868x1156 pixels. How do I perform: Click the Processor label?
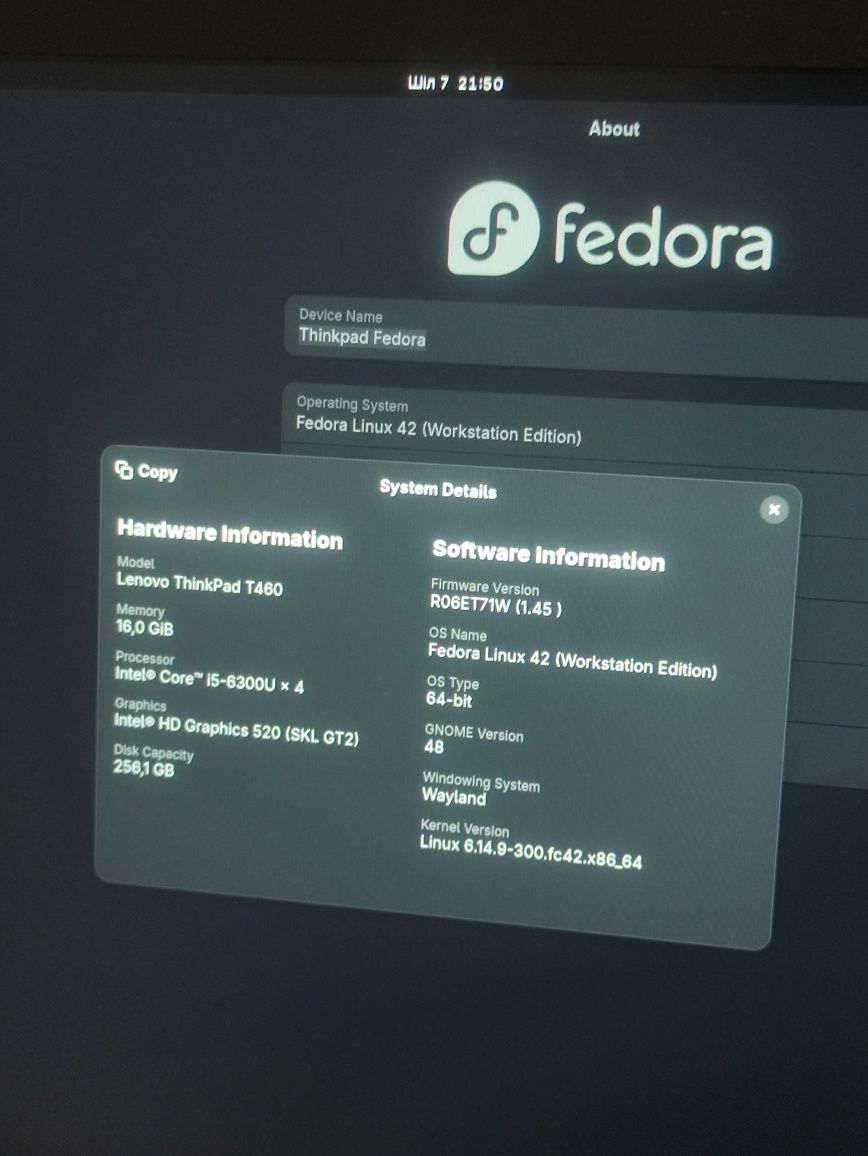click(x=145, y=658)
